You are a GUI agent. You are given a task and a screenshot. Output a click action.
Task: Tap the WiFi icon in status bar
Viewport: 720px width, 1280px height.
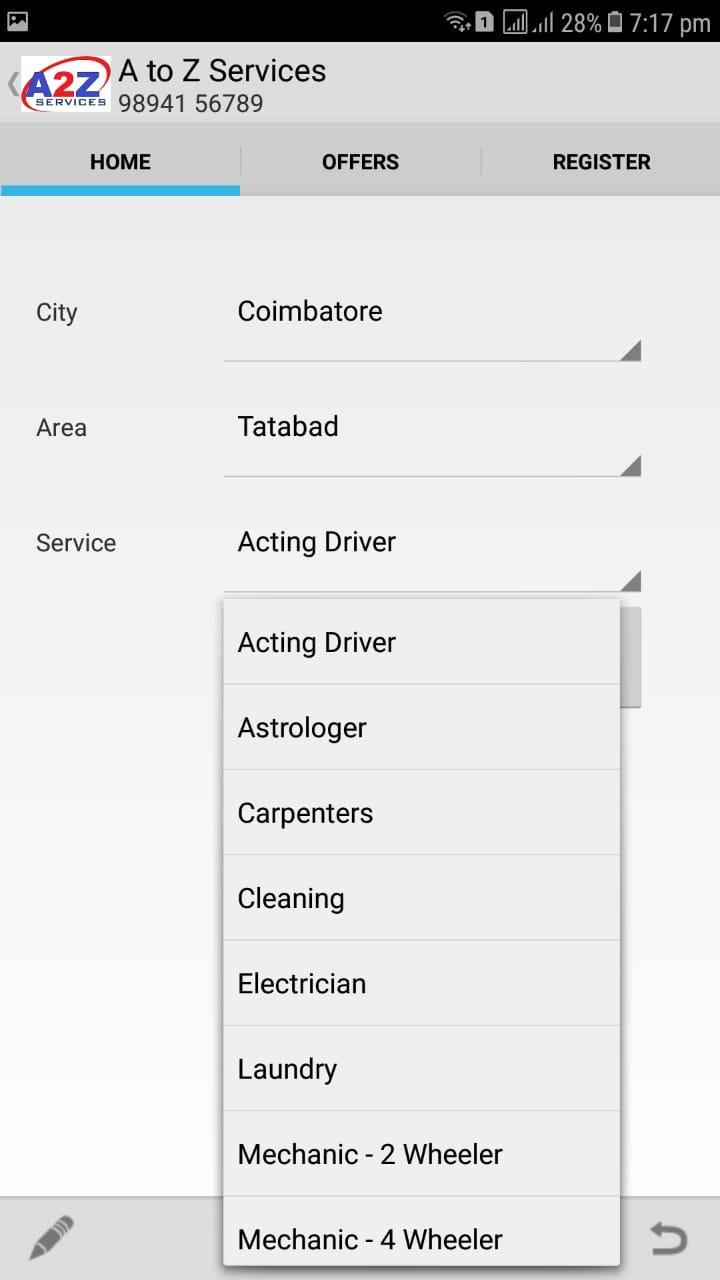coord(457,22)
